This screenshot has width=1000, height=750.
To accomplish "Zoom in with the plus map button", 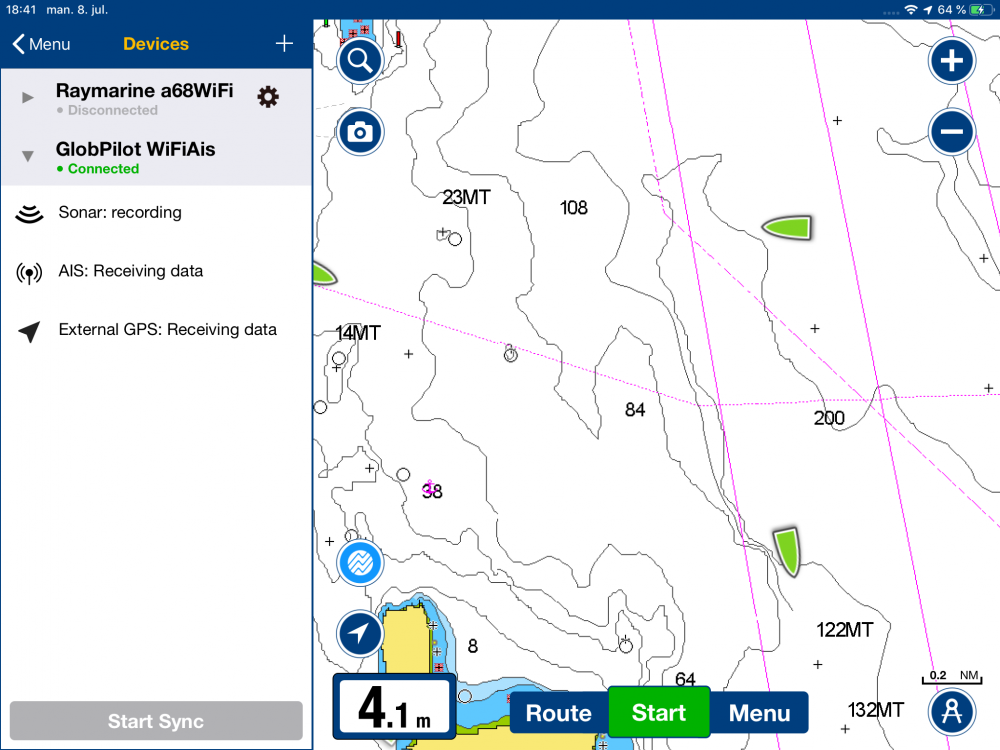I will (952, 61).
